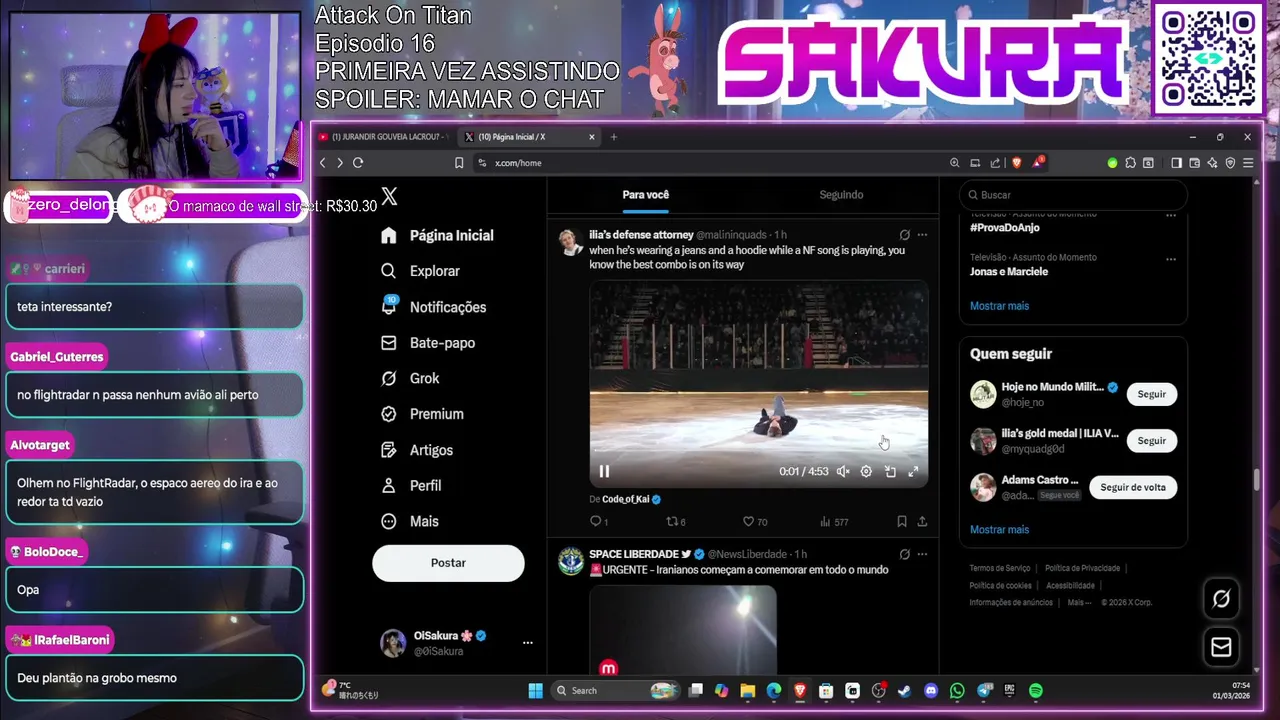Focus the Buscar search field
Image resolution: width=1280 pixels, height=720 pixels.
pyautogui.click(x=1073, y=195)
